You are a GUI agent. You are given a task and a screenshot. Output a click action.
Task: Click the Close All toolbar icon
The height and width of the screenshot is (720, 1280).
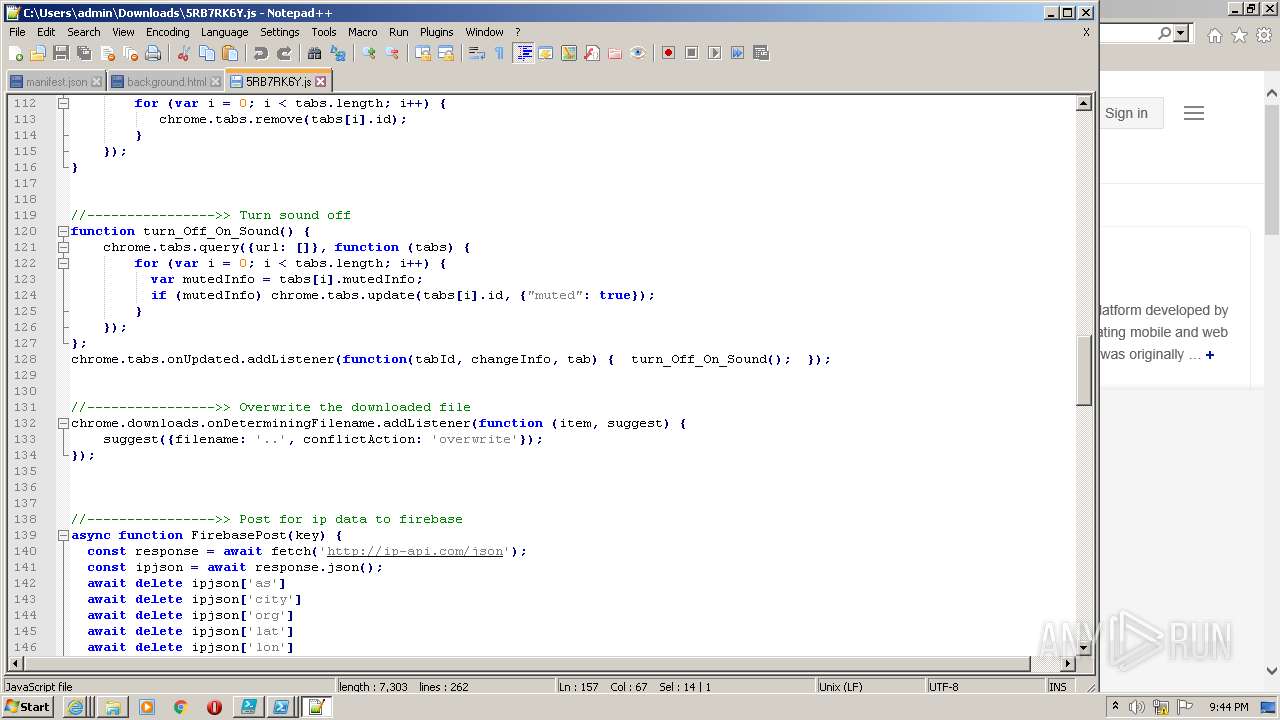click(130, 53)
